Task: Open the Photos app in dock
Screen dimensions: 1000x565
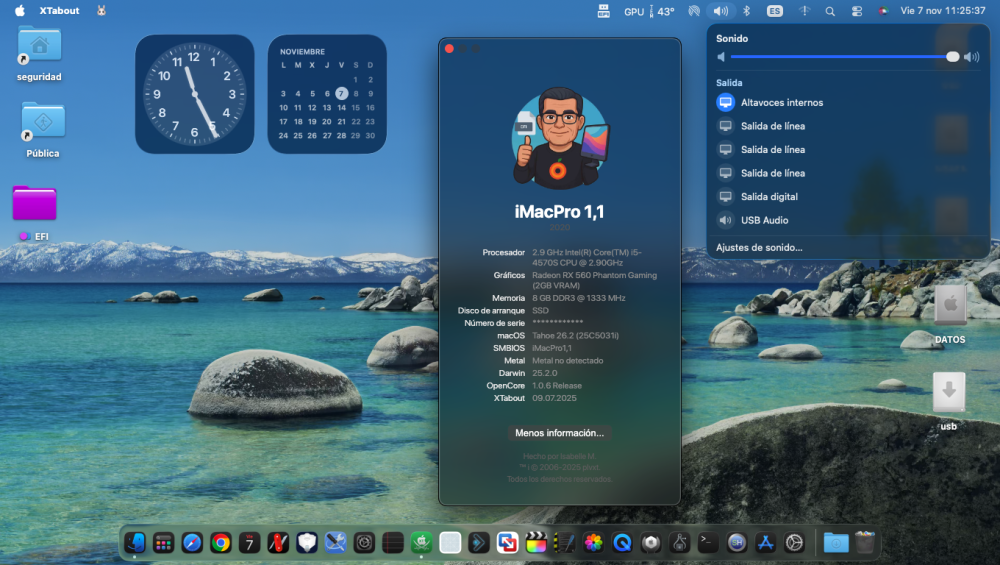Action: [x=594, y=543]
